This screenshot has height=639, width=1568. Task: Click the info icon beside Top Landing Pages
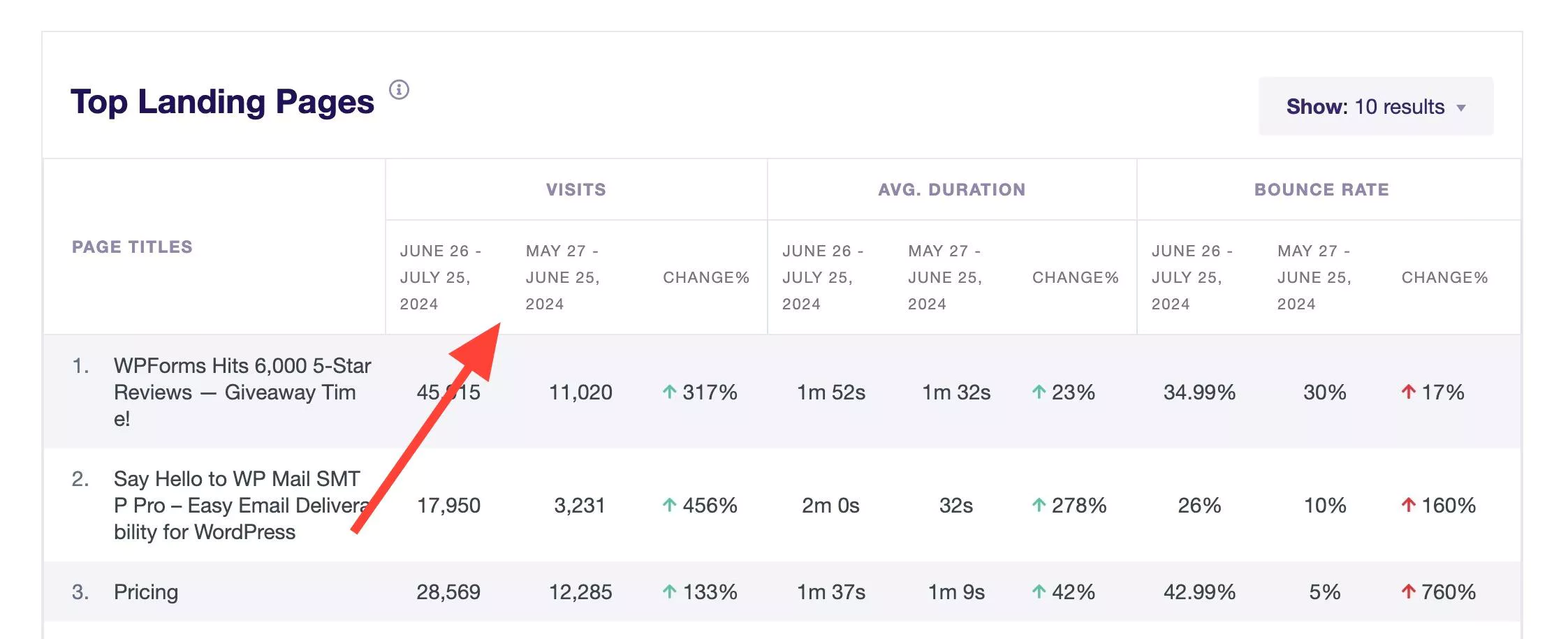click(399, 89)
